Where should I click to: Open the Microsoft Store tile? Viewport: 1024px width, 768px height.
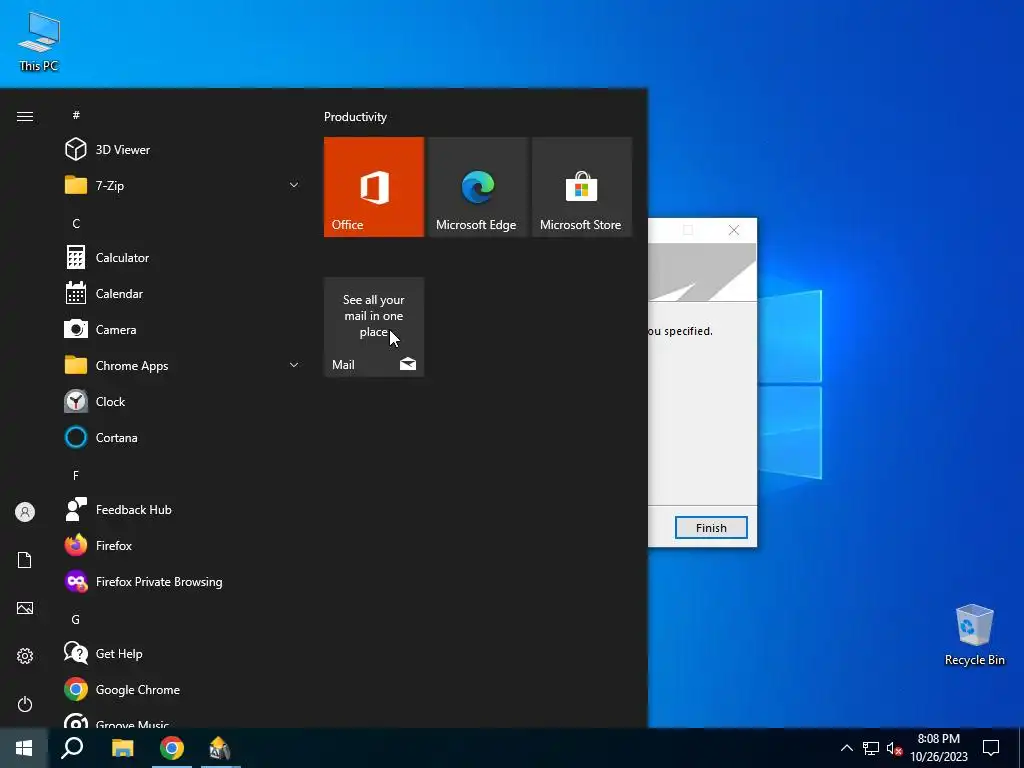point(582,187)
